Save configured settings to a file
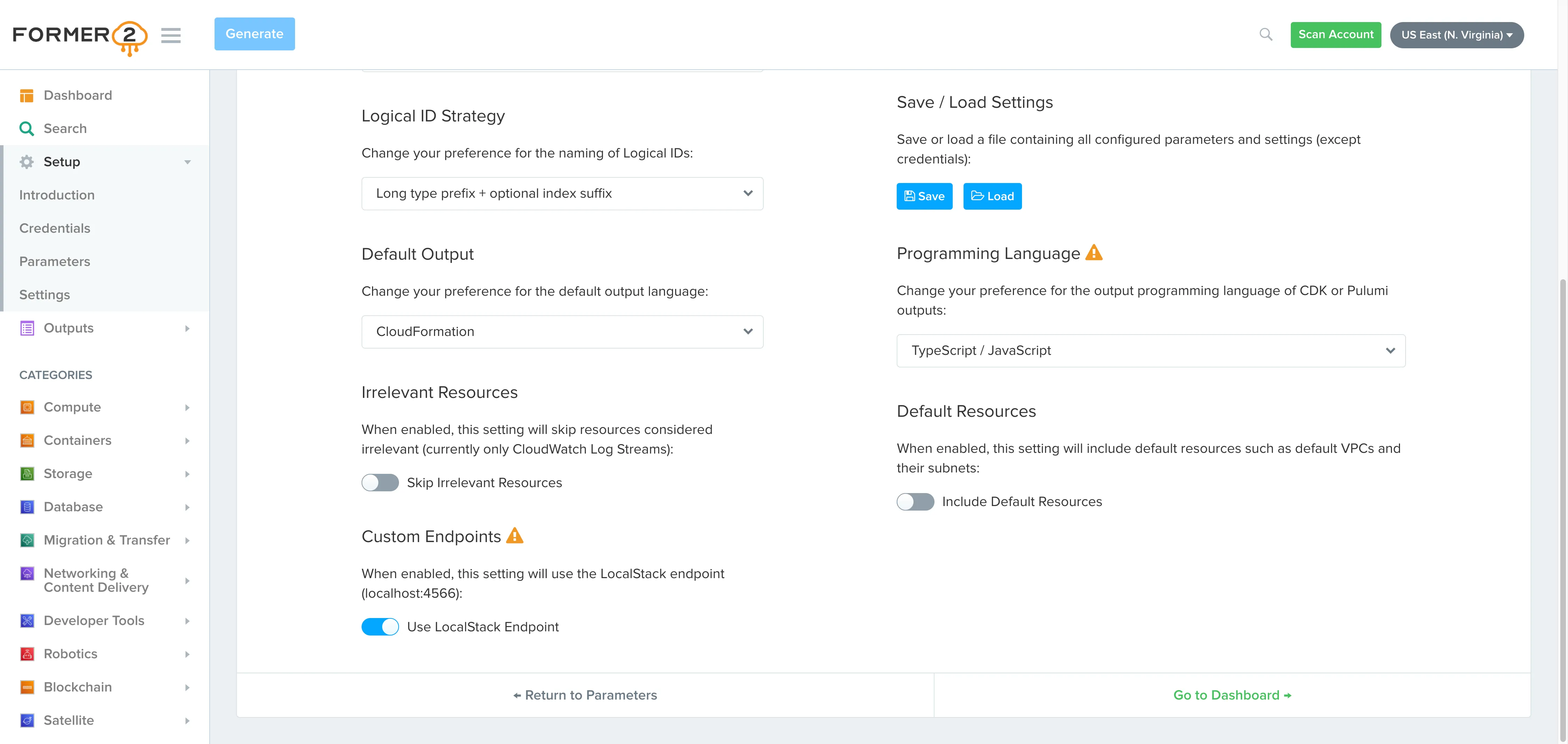 pyautogui.click(x=924, y=196)
